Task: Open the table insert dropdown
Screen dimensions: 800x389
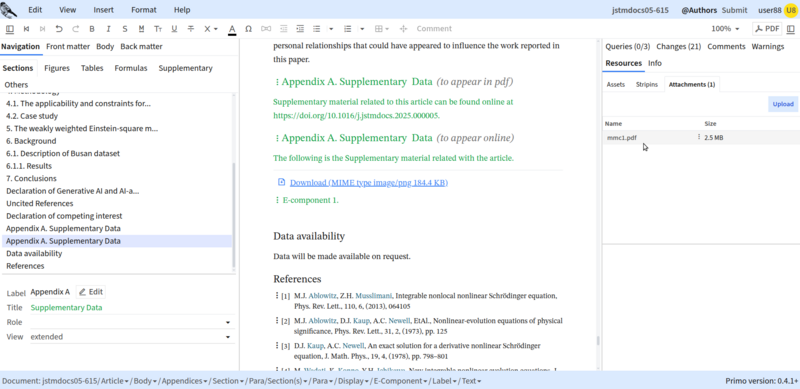Action: tap(382, 29)
